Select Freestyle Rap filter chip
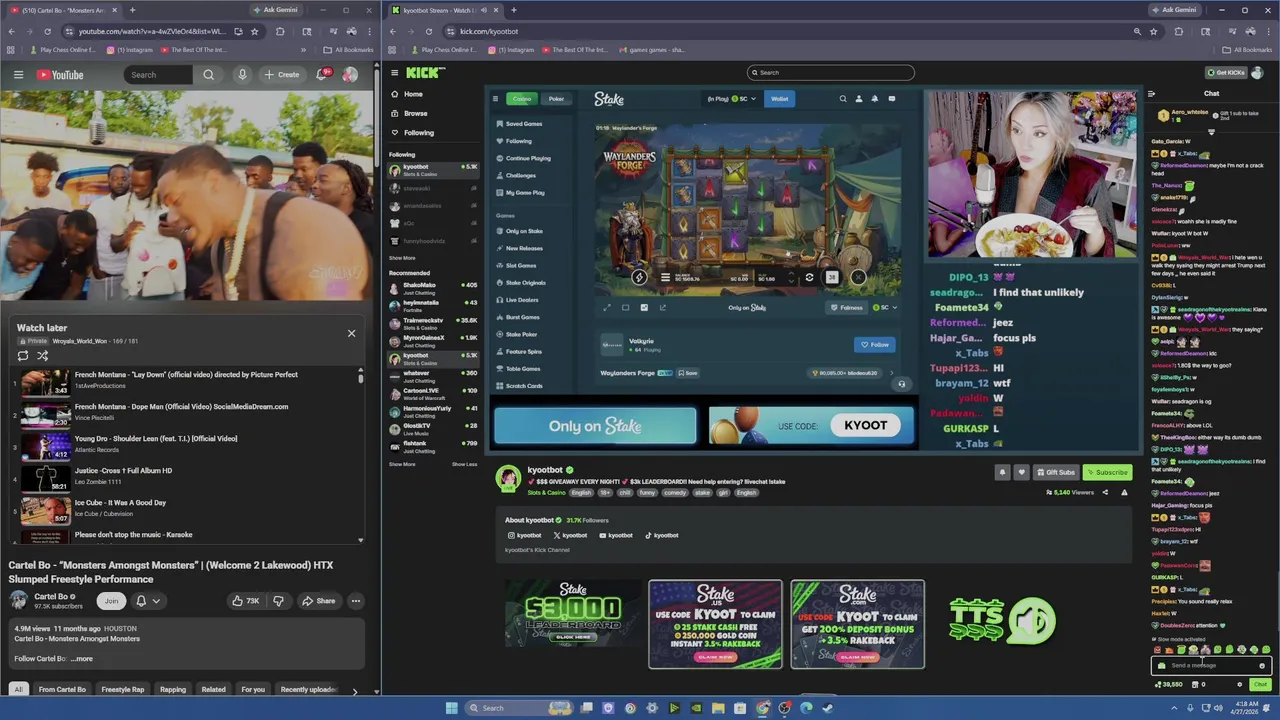The image size is (1280, 720). 123,689
